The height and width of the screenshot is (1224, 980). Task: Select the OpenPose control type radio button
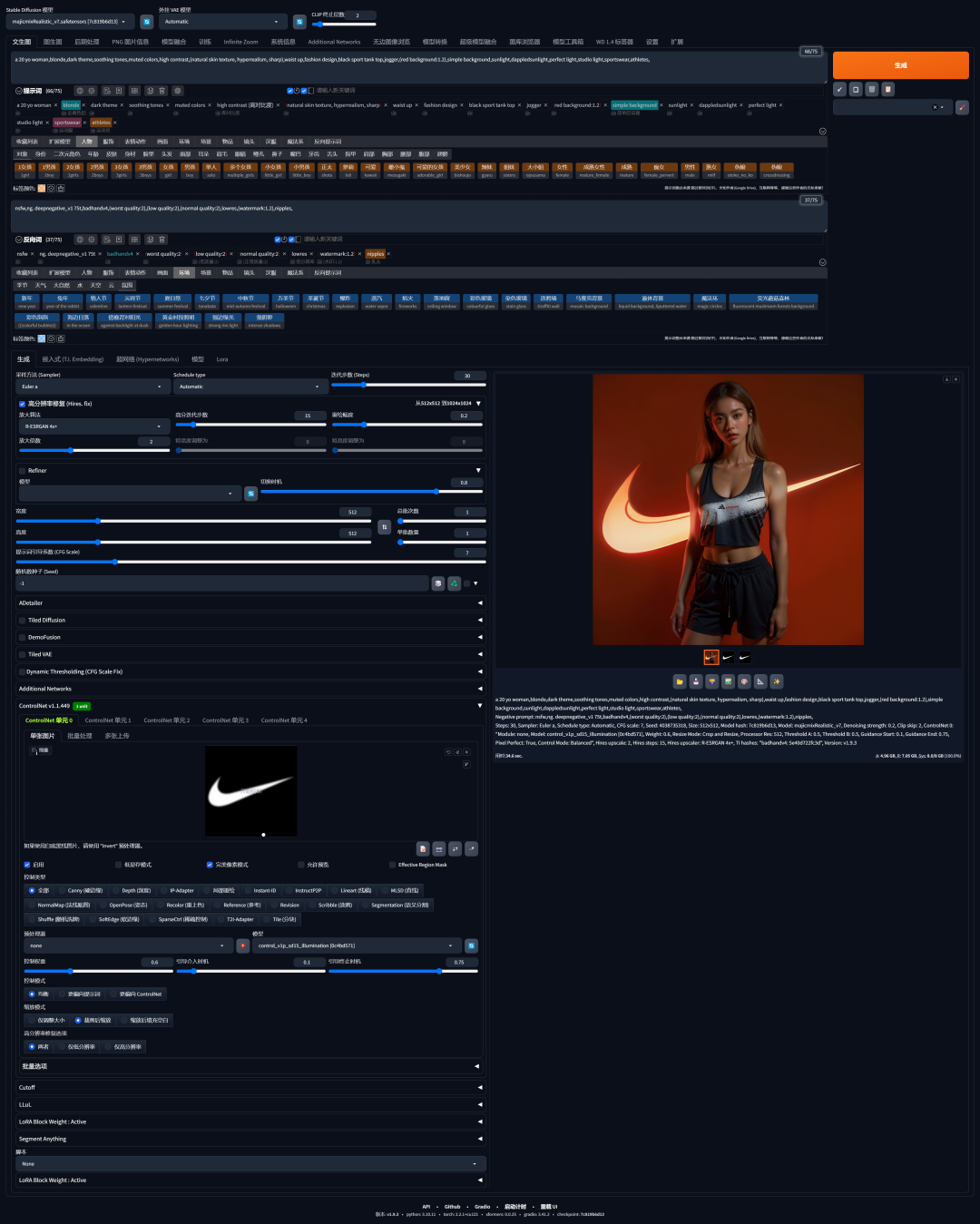tap(104, 905)
